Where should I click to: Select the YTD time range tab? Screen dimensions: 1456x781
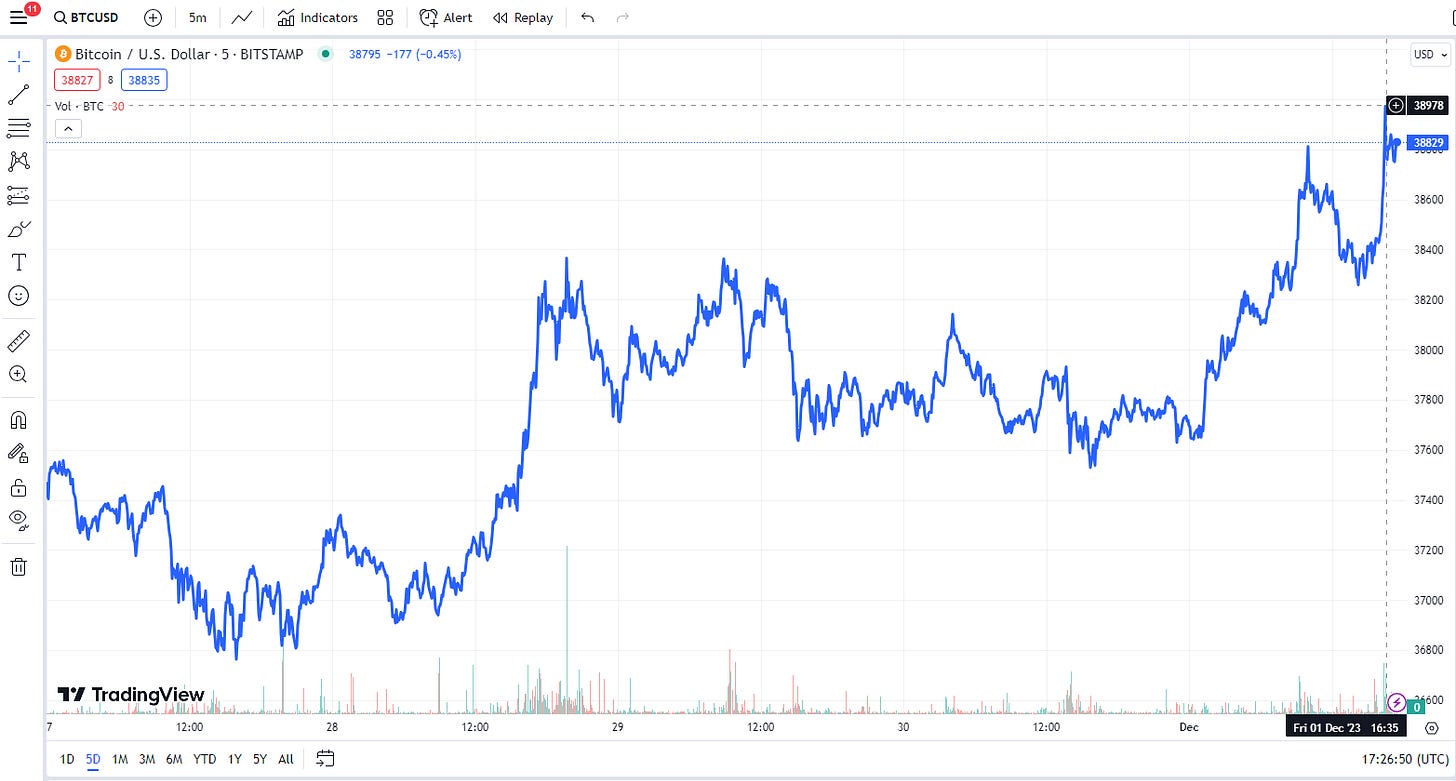[204, 759]
